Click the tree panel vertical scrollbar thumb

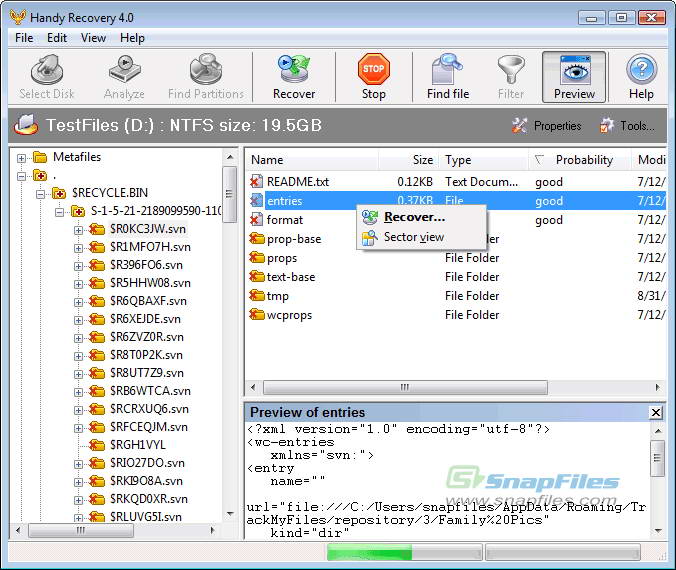pyautogui.click(x=229, y=194)
